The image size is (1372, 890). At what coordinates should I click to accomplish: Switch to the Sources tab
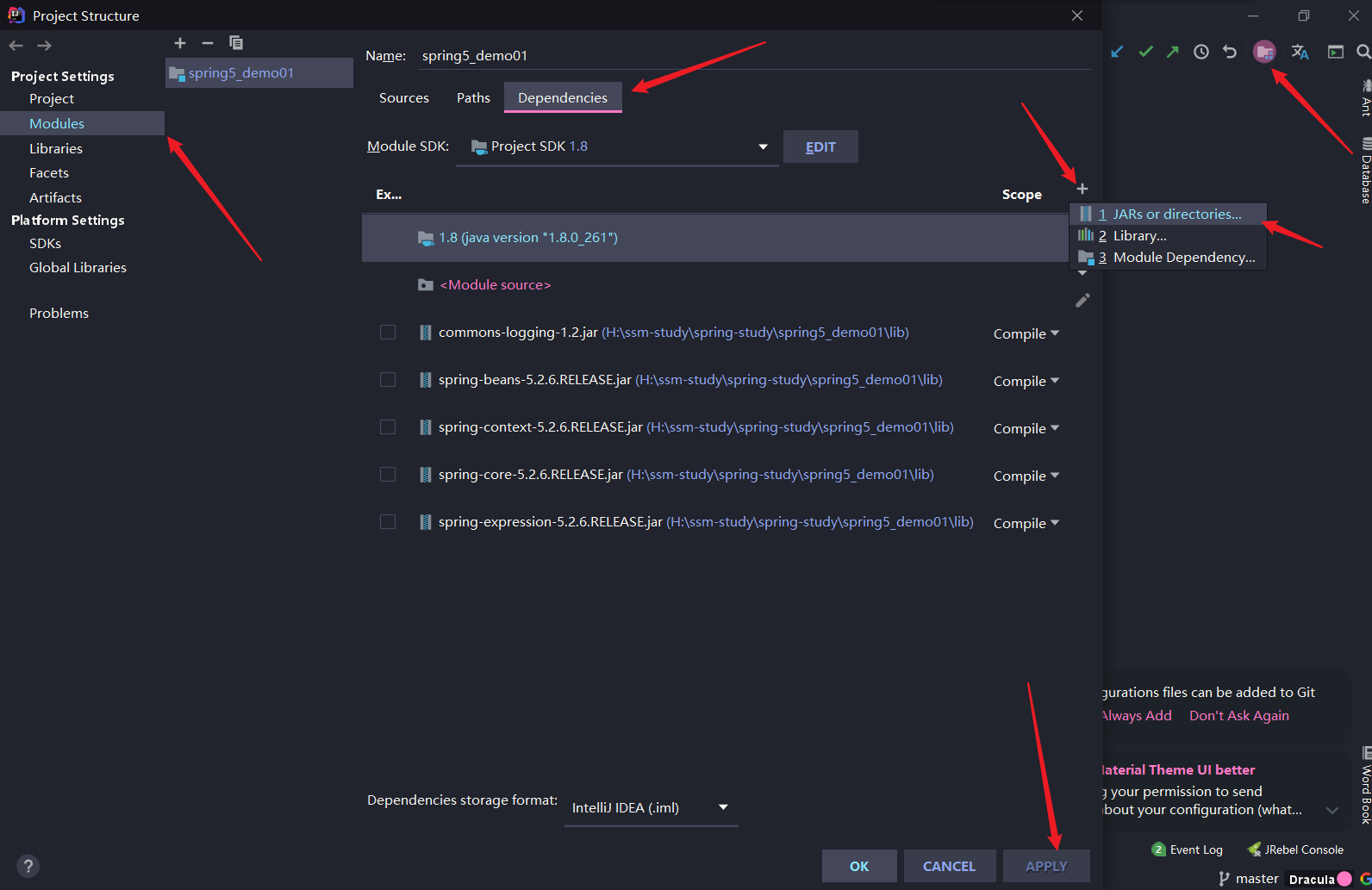pyautogui.click(x=404, y=98)
